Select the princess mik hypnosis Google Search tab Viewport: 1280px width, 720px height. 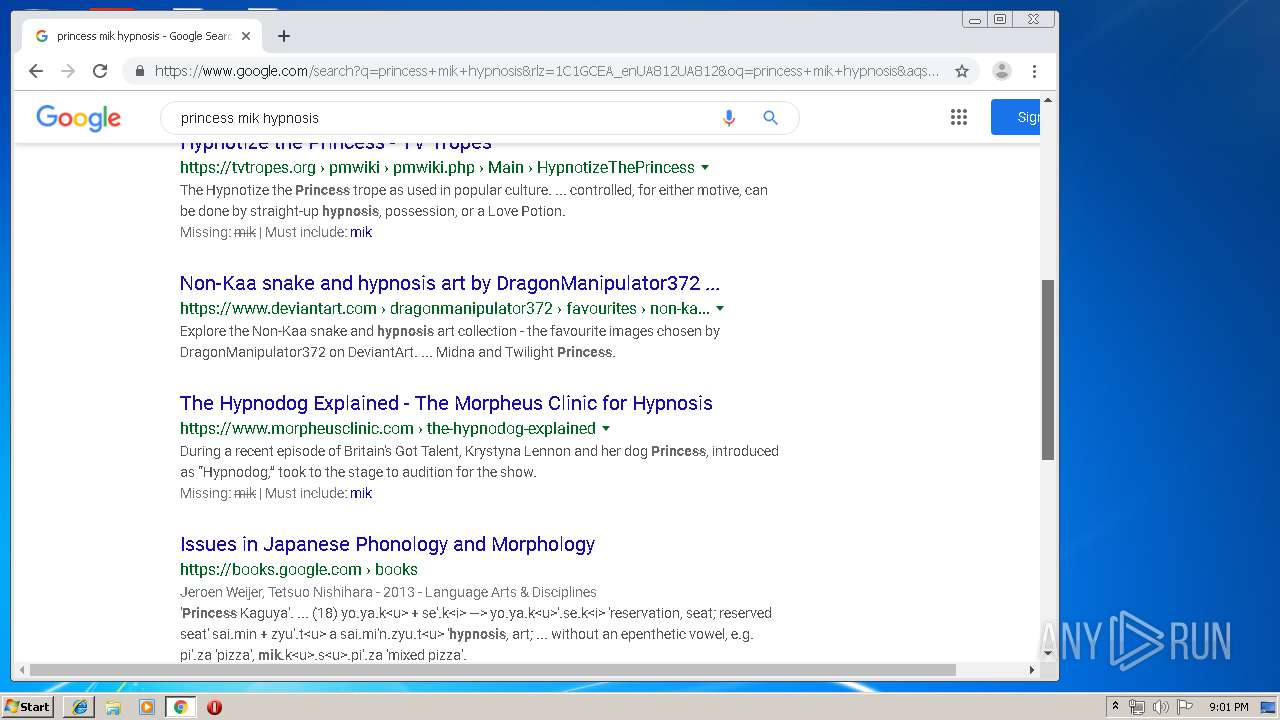tap(140, 36)
